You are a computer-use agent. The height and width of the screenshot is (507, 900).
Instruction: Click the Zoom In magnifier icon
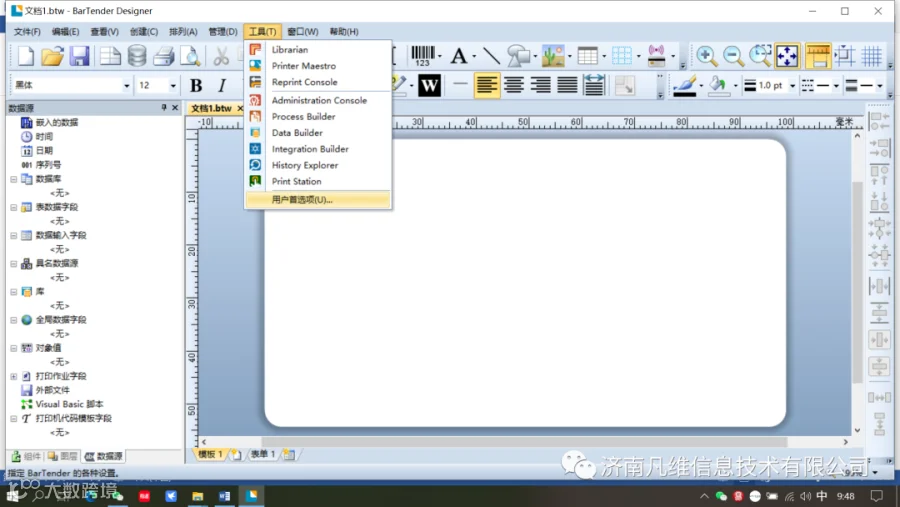tap(706, 56)
